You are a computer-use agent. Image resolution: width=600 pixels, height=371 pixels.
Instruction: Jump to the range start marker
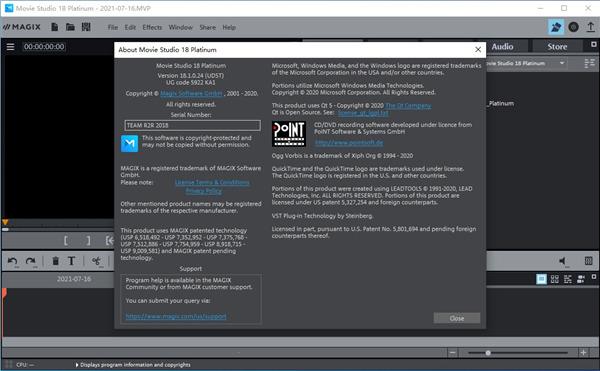(109, 241)
